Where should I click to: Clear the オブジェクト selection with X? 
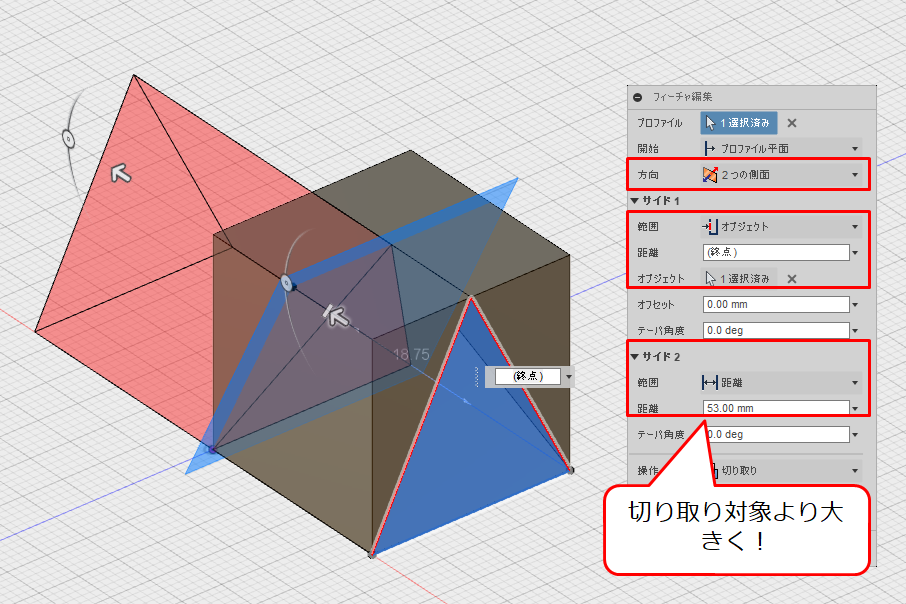point(792,279)
